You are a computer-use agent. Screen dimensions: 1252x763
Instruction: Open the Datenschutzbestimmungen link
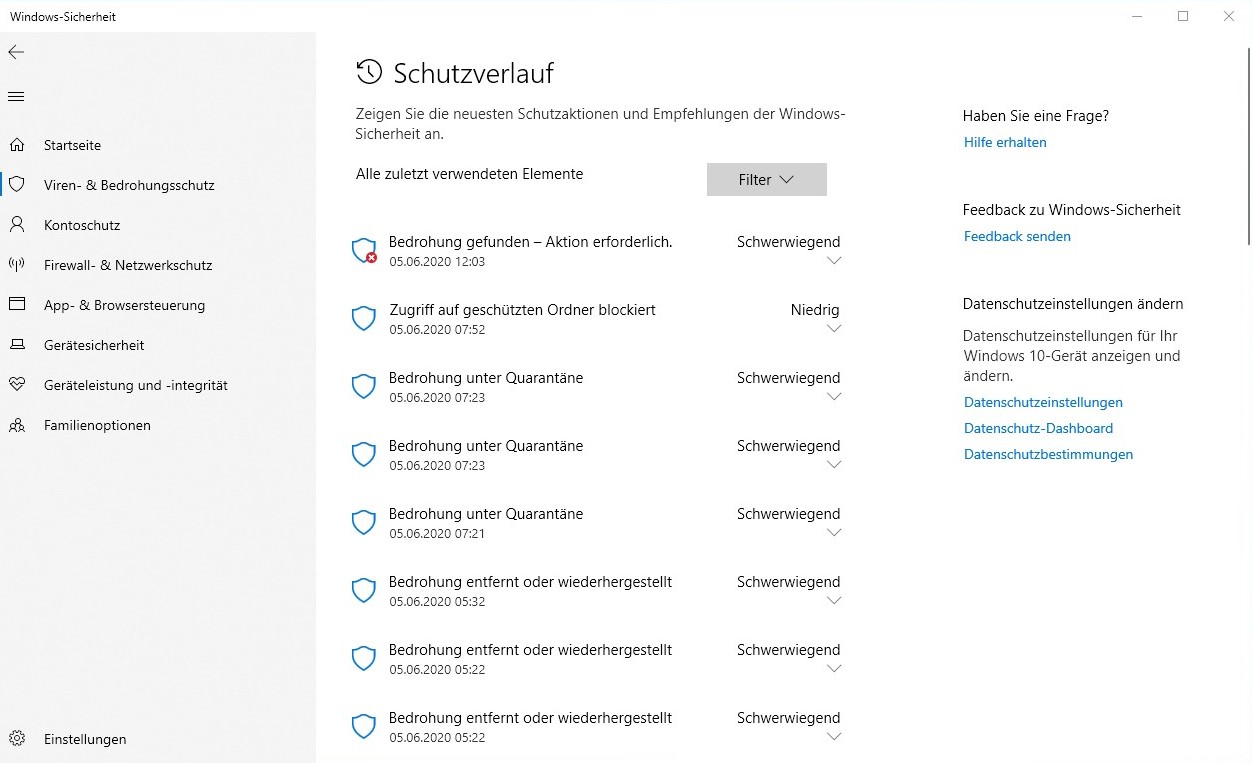coord(1048,454)
